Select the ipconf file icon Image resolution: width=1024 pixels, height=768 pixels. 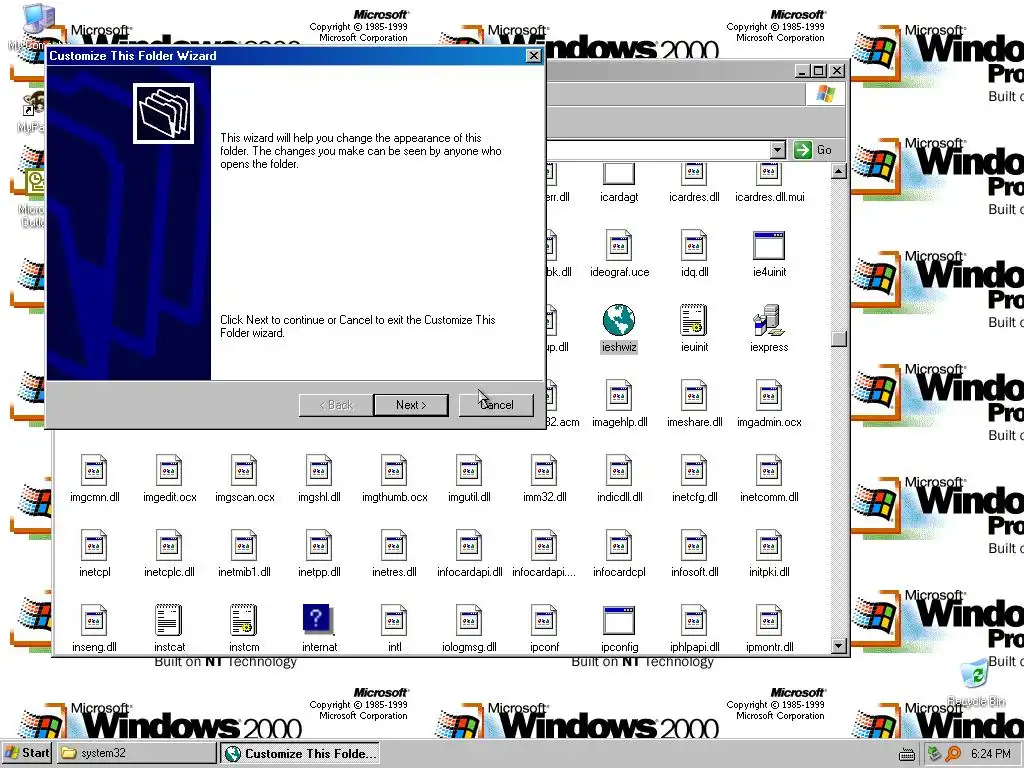pos(544,620)
